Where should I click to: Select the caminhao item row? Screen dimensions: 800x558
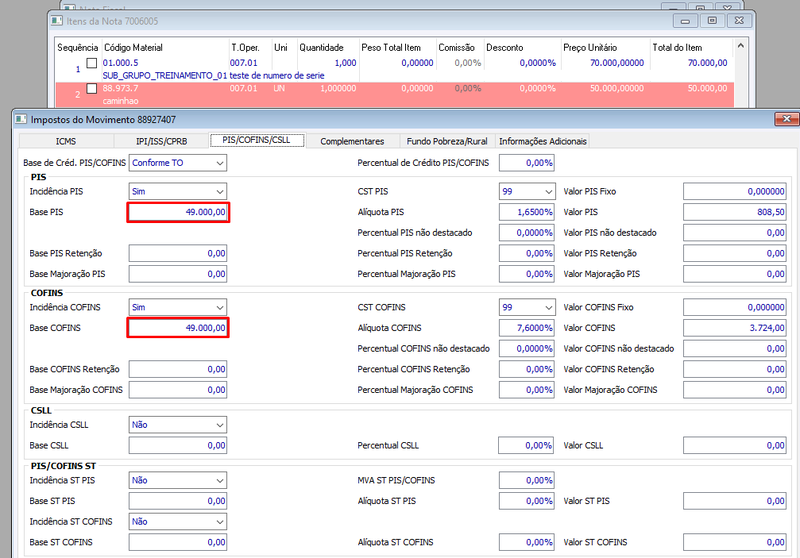click(394, 94)
